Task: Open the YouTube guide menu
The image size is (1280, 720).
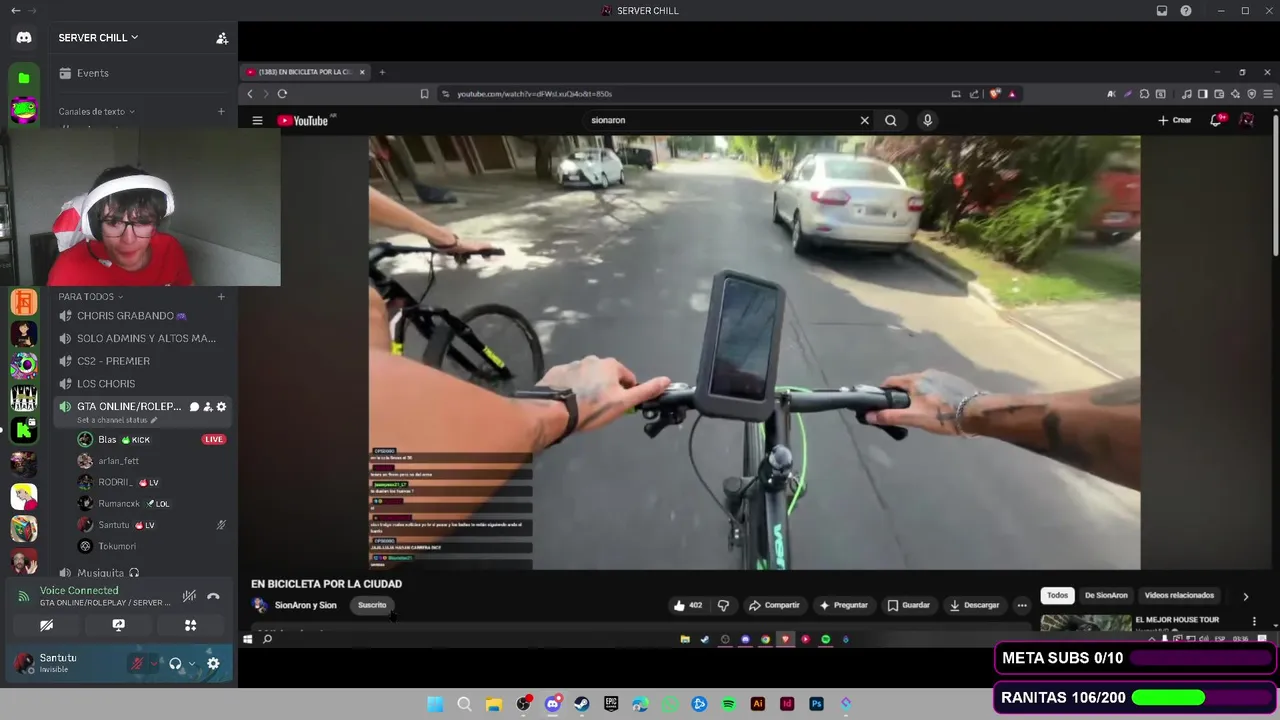Action: pos(257,121)
